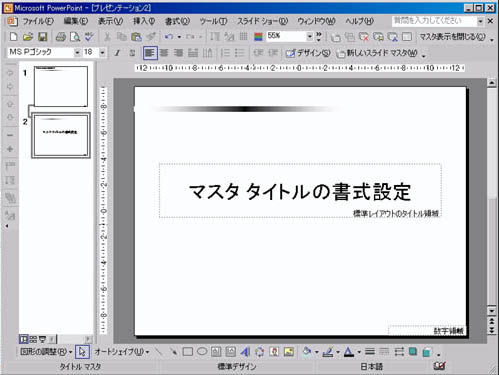
Task: Click the Rename Master icon
Action: tap(378, 37)
